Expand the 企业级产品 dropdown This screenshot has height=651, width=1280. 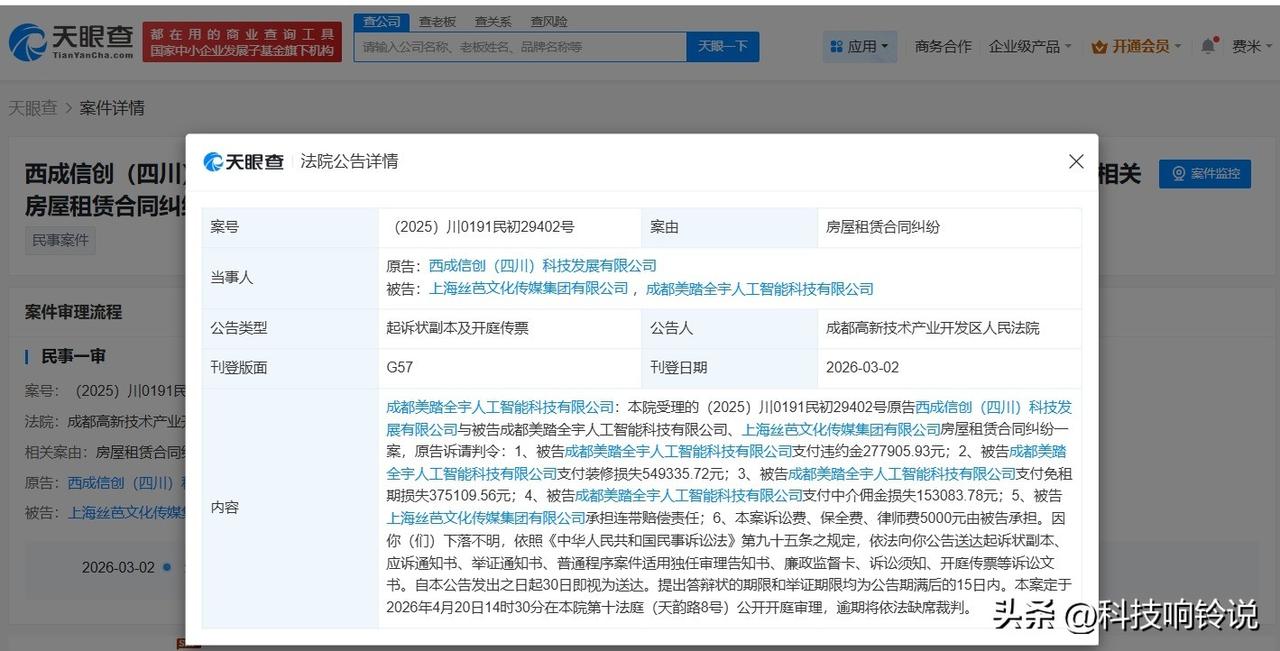coord(1024,45)
